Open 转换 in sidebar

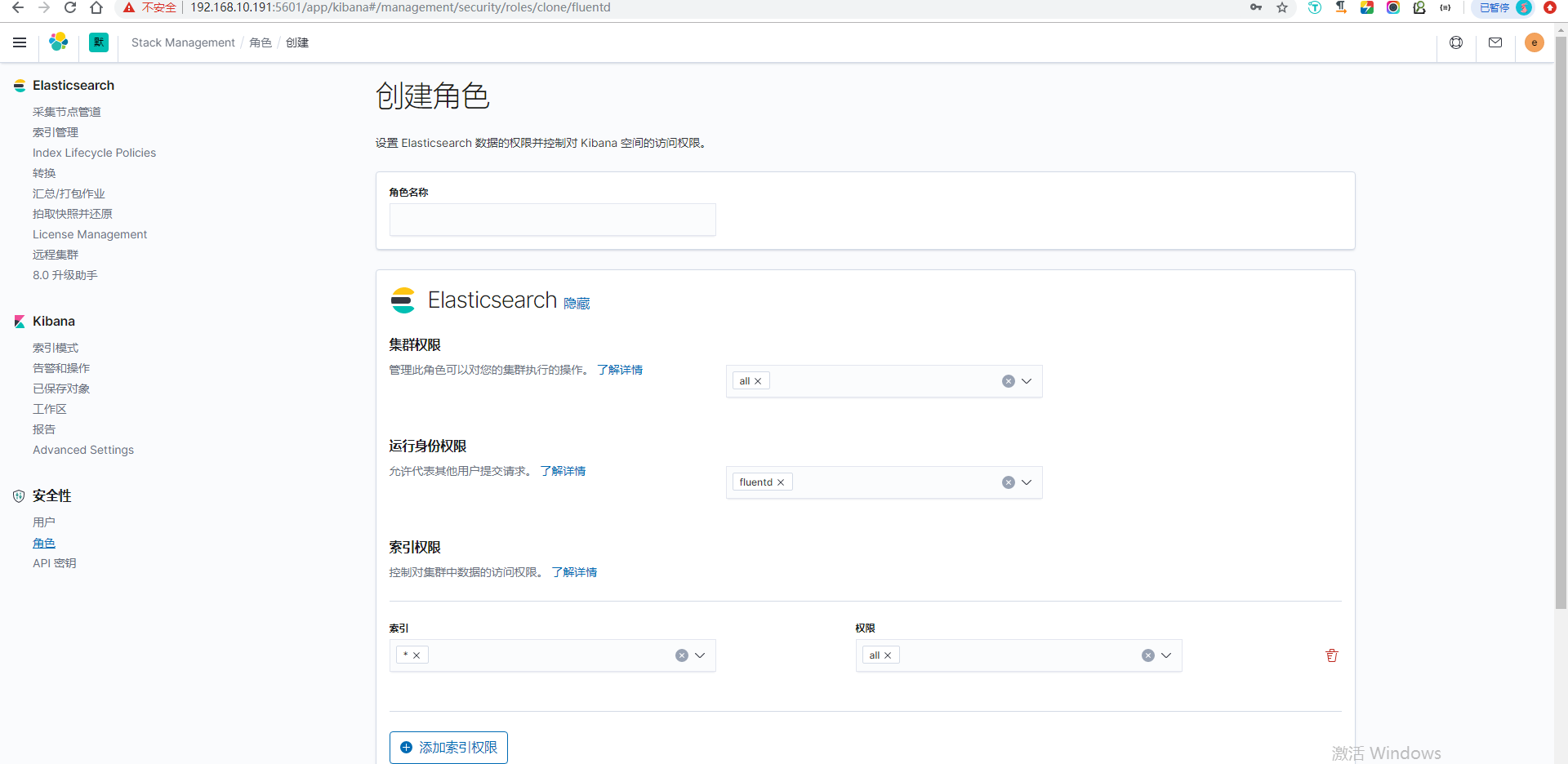pos(44,173)
